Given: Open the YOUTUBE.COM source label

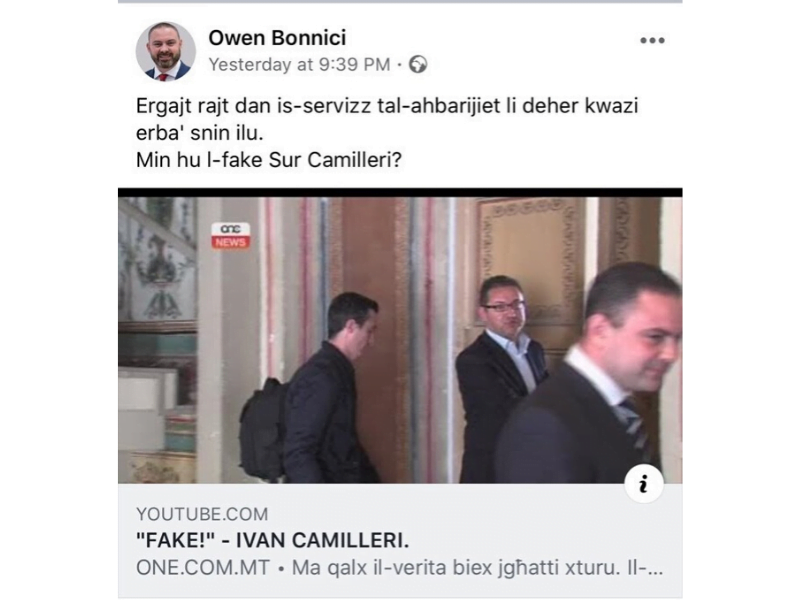Looking at the screenshot, I should point(202,514).
